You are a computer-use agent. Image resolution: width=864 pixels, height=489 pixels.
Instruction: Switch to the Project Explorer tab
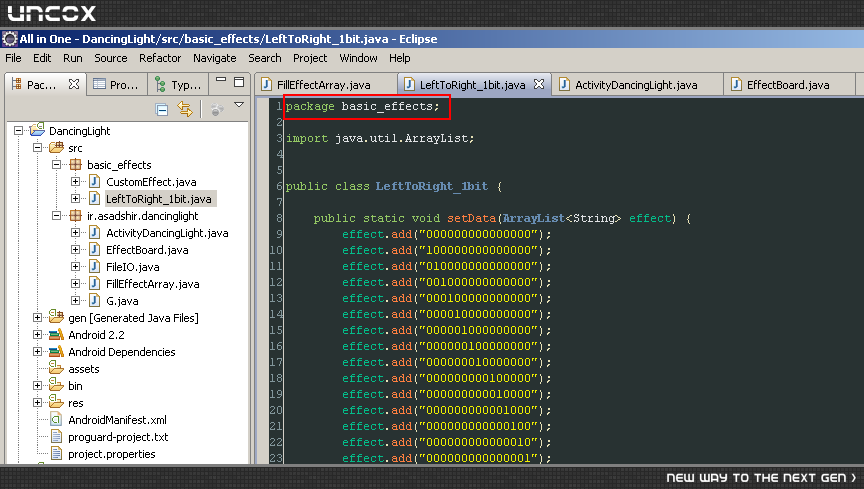tap(116, 84)
